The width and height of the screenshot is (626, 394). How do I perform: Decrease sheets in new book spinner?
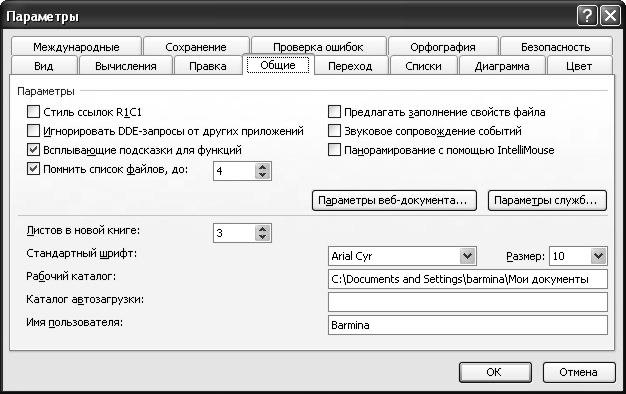click(262, 237)
